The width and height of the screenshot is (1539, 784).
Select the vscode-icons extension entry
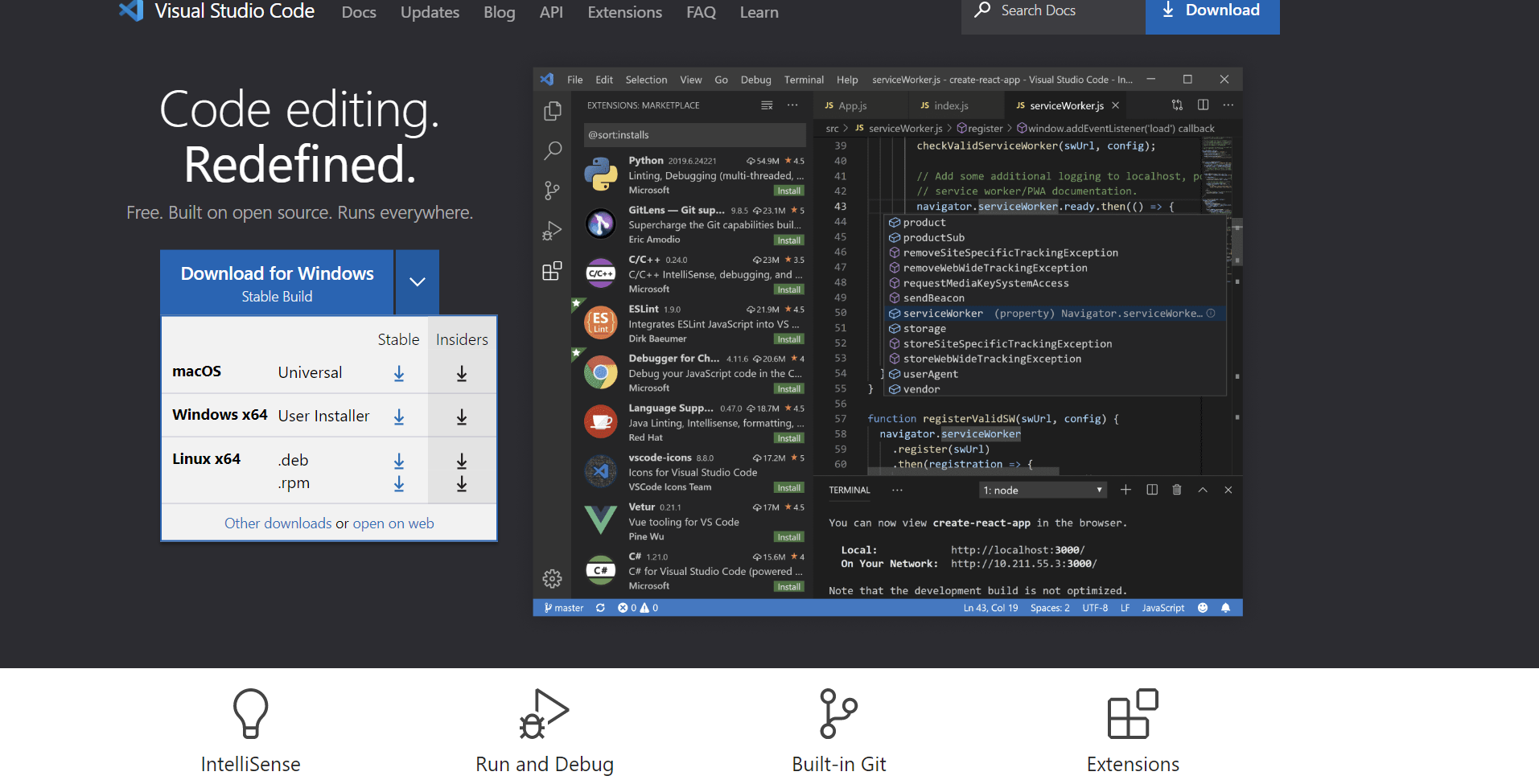pyautogui.click(x=691, y=472)
